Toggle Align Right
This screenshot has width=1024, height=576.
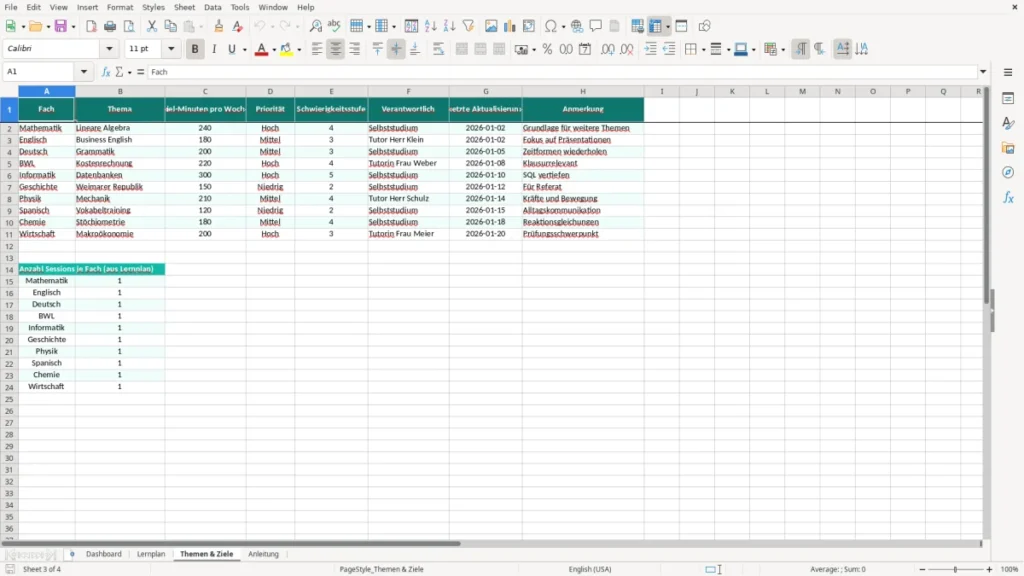coord(355,49)
